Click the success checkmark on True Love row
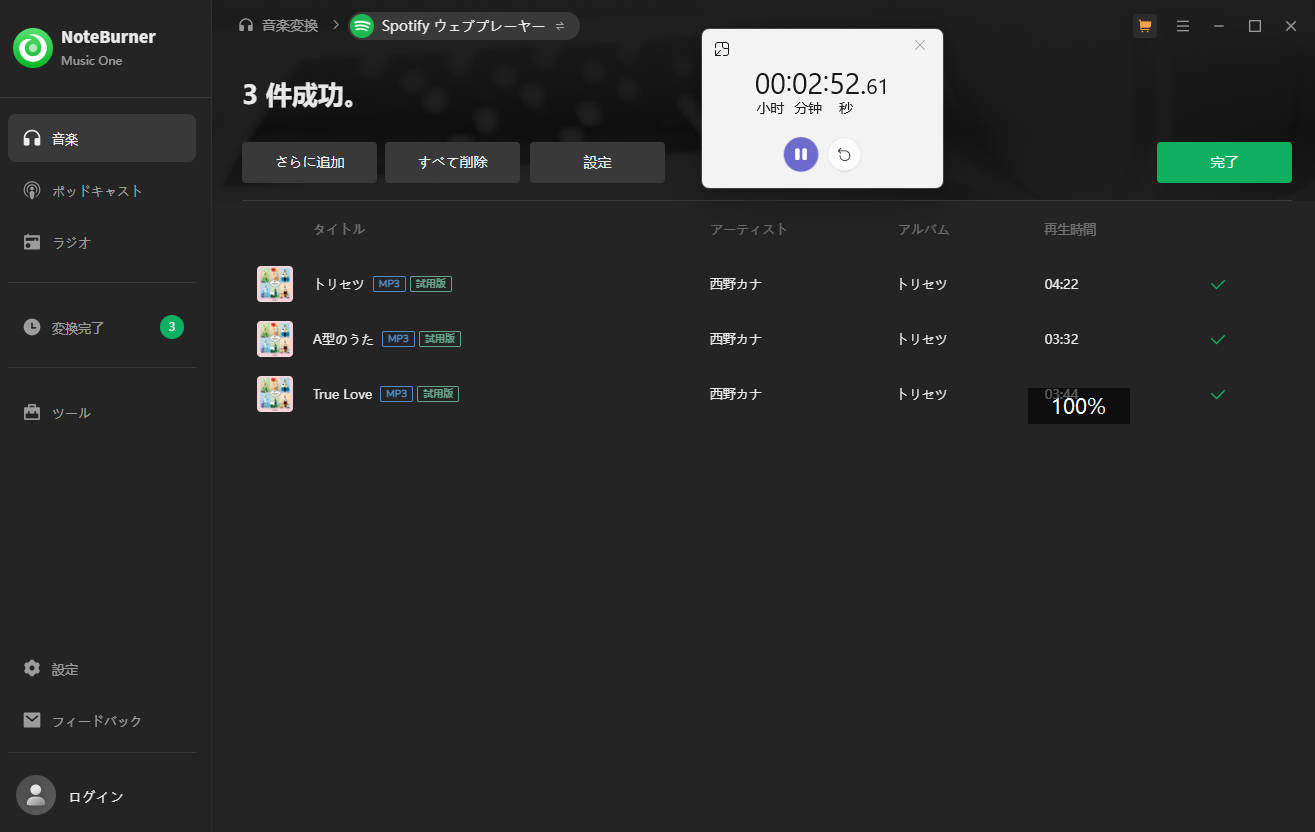This screenshot has width=1315, height=832. (1218, 394)
